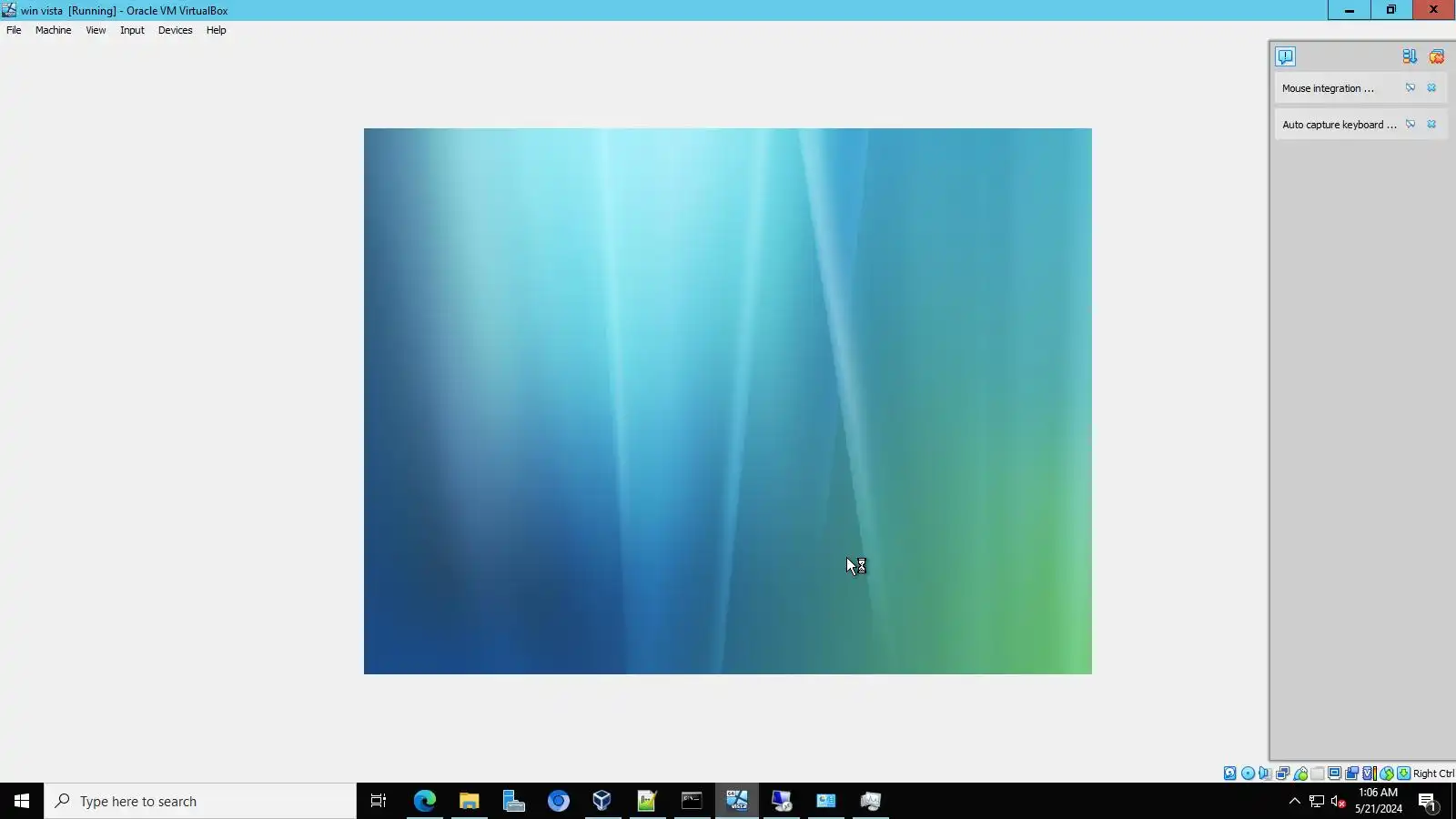Click the muted volume tray icon
This screenshot has height=819, width=1456.
[1338, 801]
